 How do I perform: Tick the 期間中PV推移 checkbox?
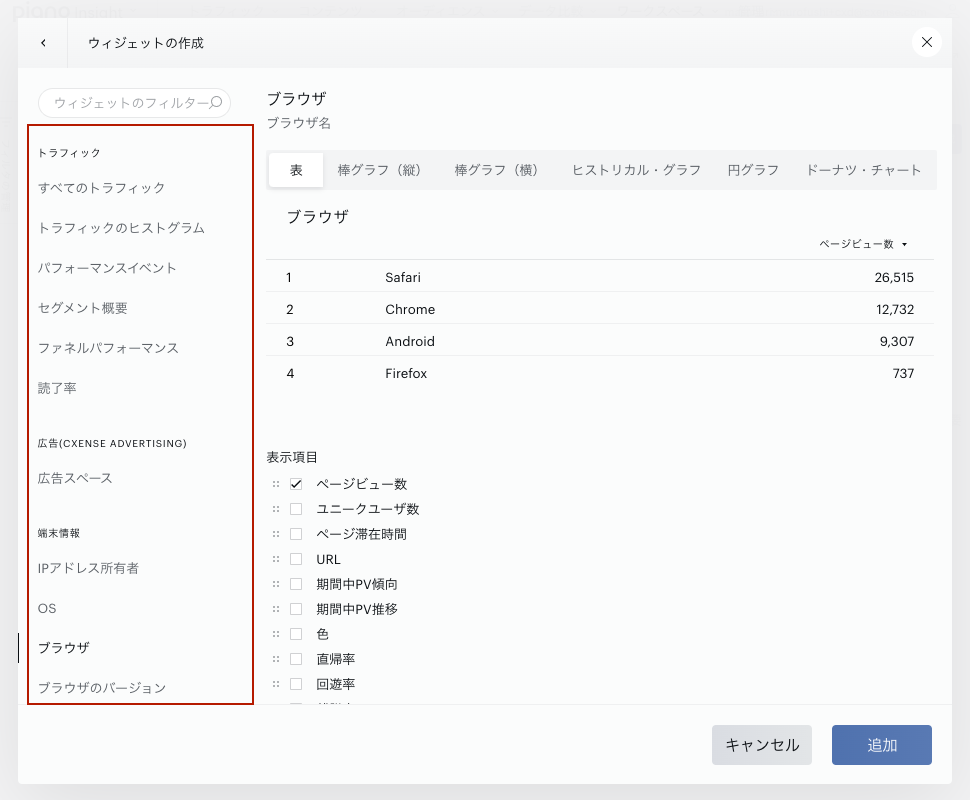296,609
